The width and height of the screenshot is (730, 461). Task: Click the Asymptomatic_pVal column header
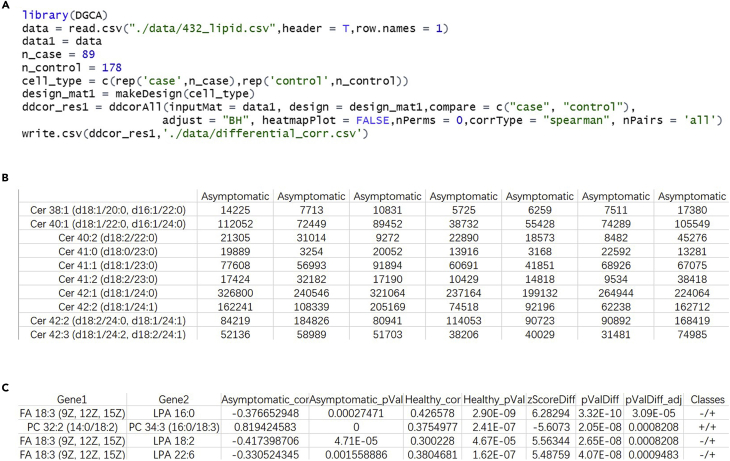click(x=356, y=400)
